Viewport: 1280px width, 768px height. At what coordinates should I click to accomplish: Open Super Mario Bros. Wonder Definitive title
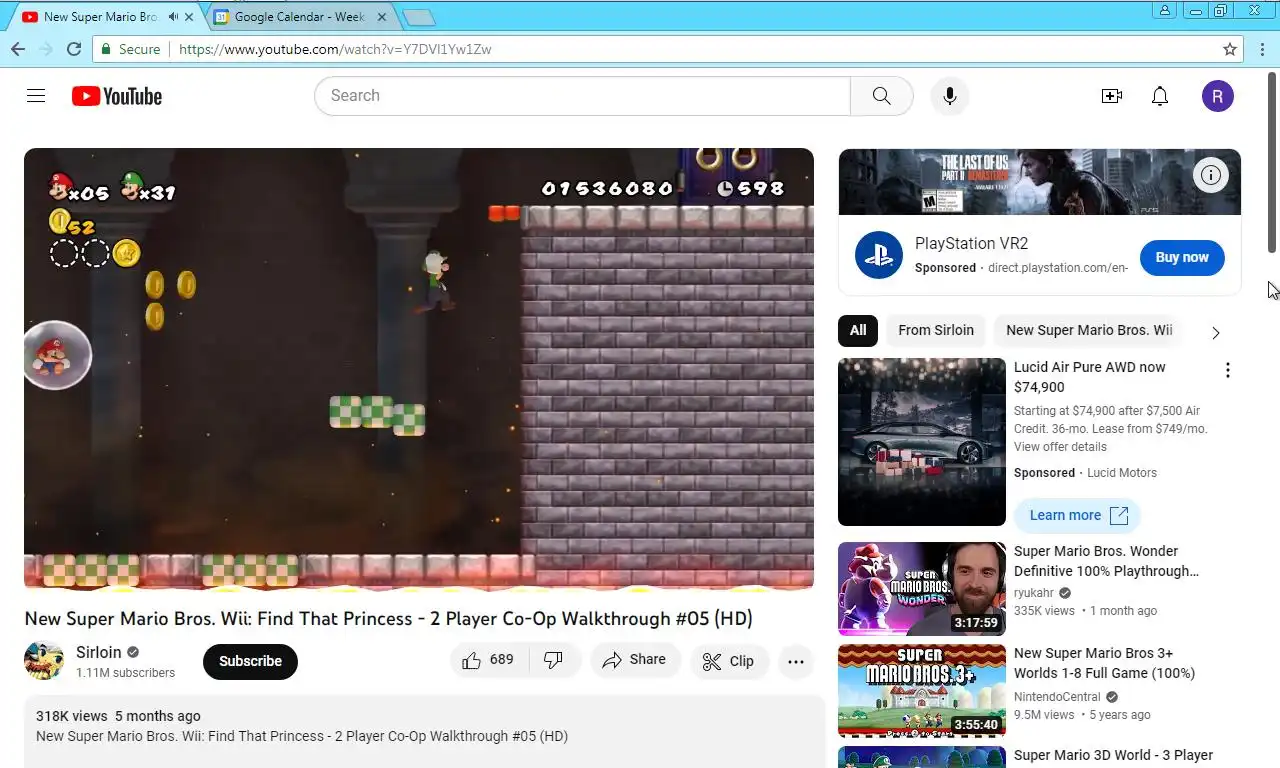click(x=1106, y=561)
